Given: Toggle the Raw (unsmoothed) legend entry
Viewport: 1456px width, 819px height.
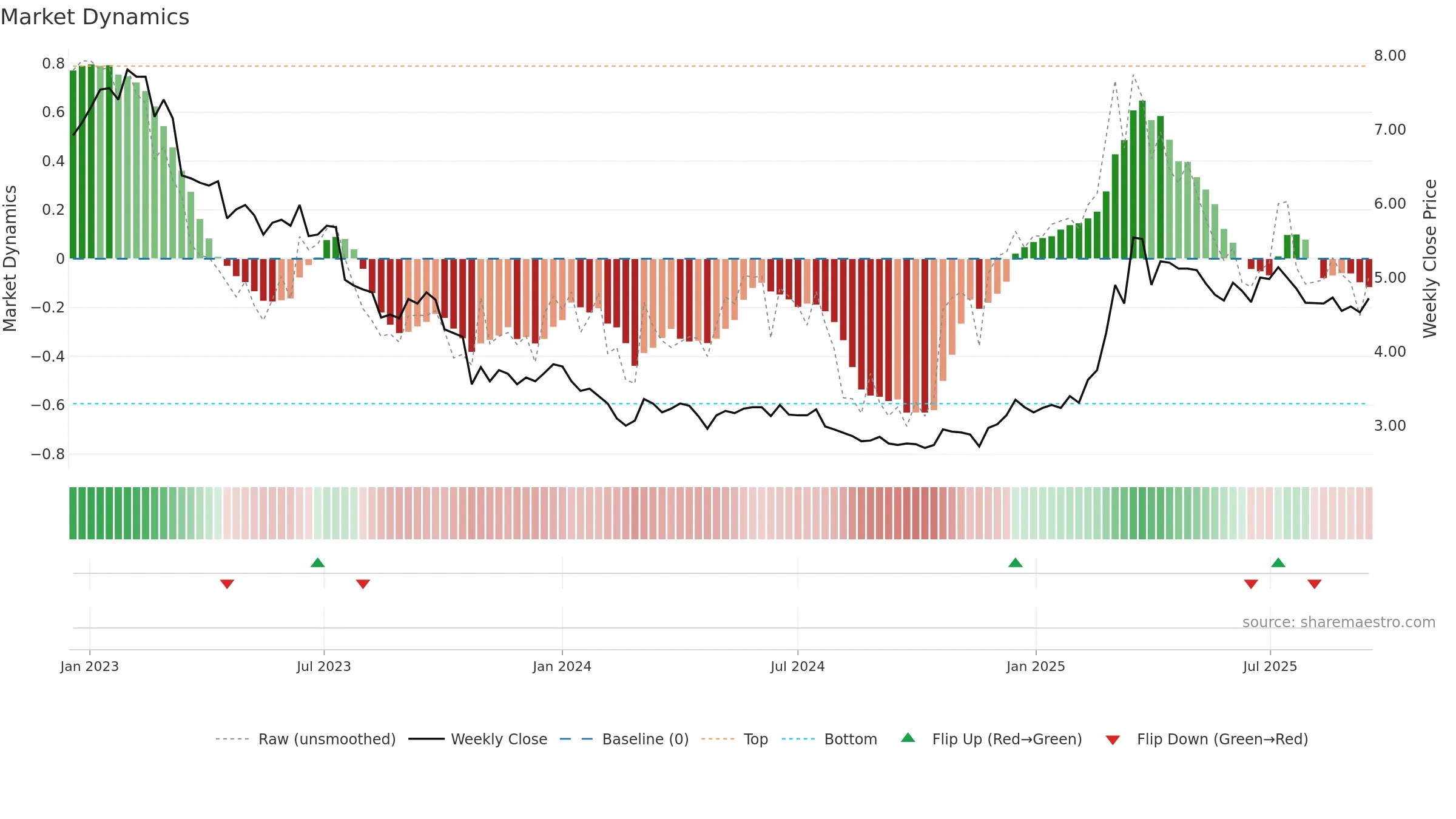Looking at the screenshot, I should (x=305, y=739).
